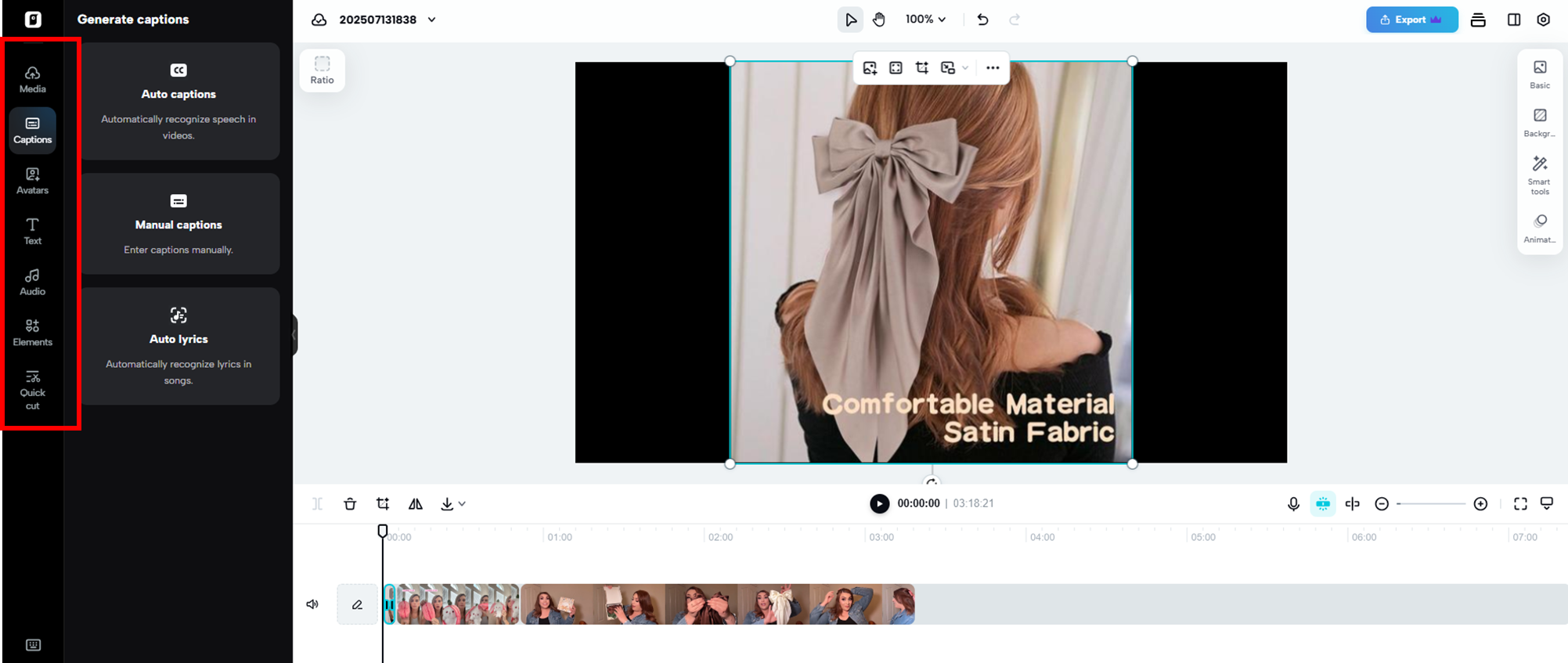Expand the chevron dropdown in floating toolbar
This screenshot has height=663, width=1568.
965,68
